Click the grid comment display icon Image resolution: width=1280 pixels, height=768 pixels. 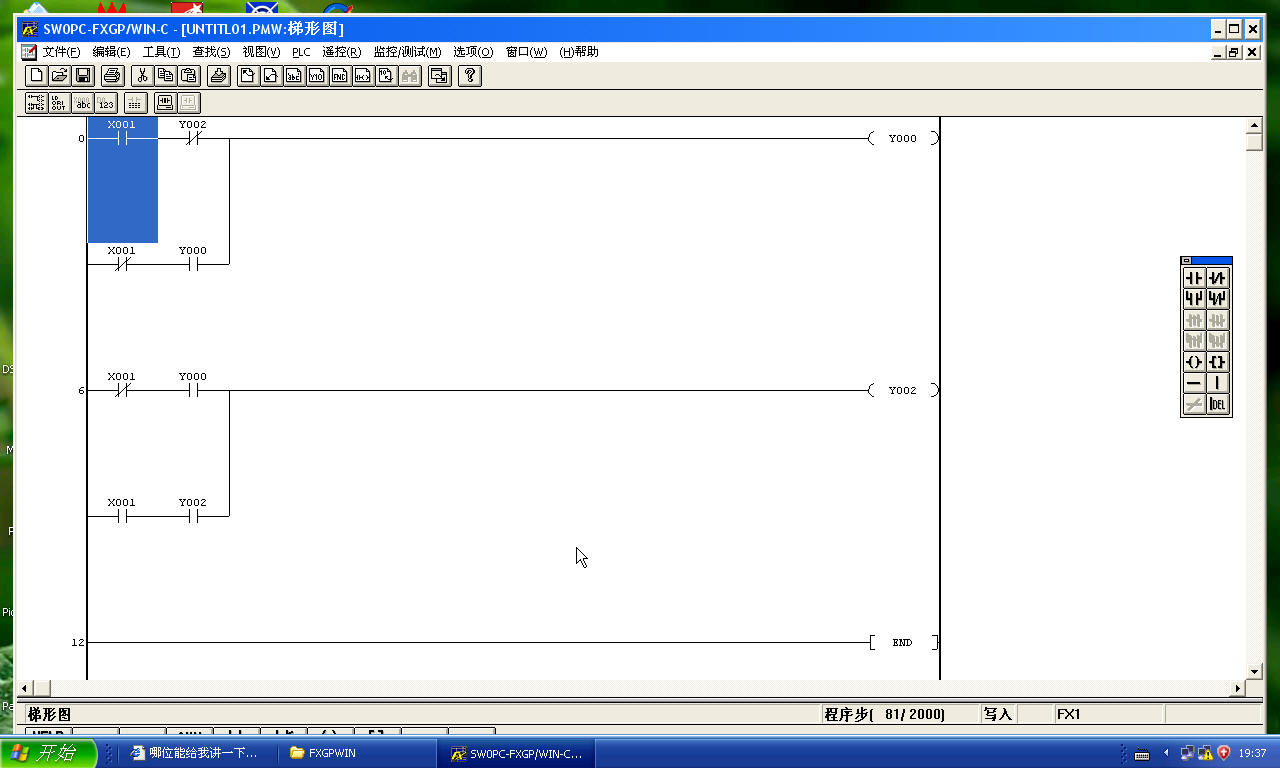click(x=135, y=103)
